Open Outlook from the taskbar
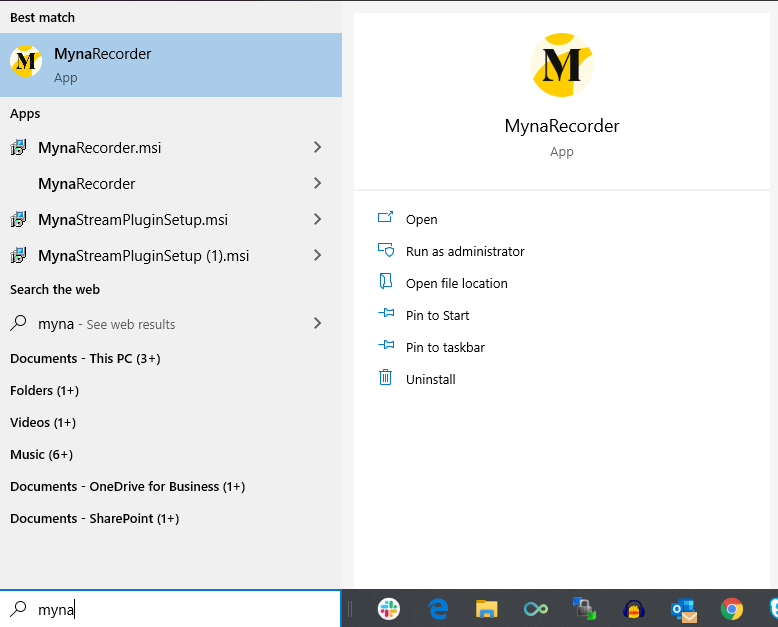 (684, 610)
